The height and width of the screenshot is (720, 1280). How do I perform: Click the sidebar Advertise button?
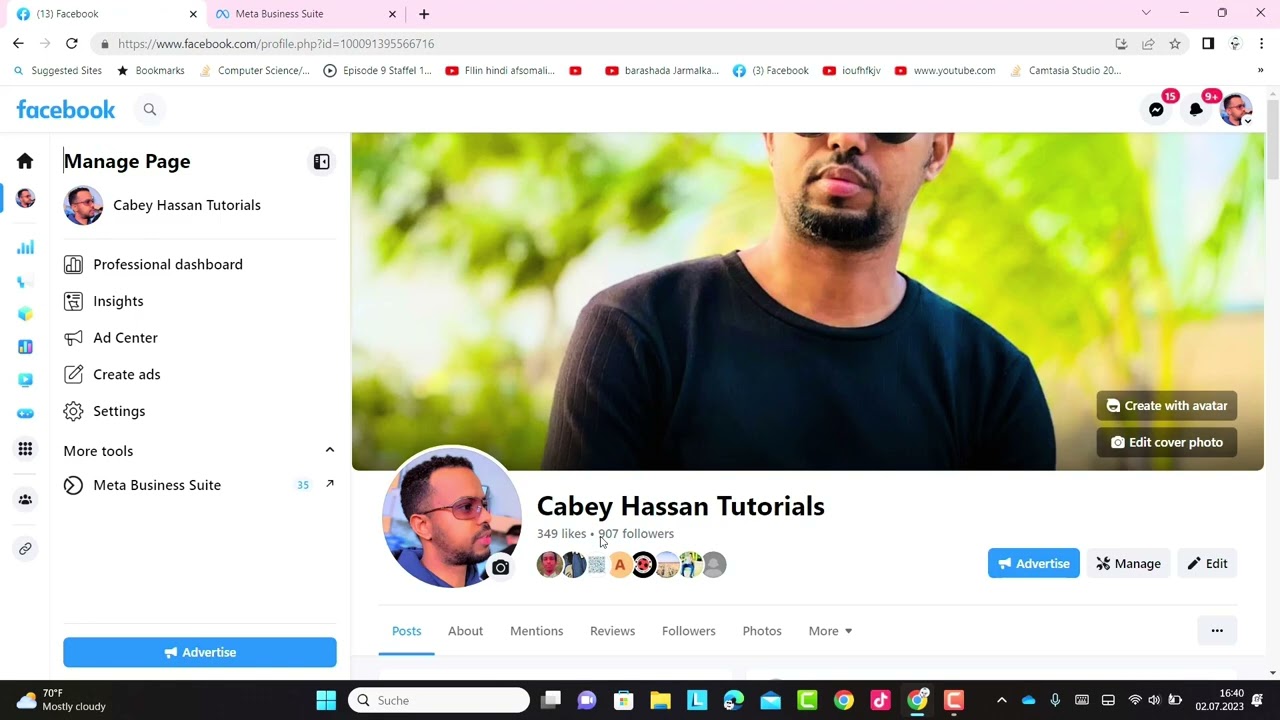[x=200, y=652]
